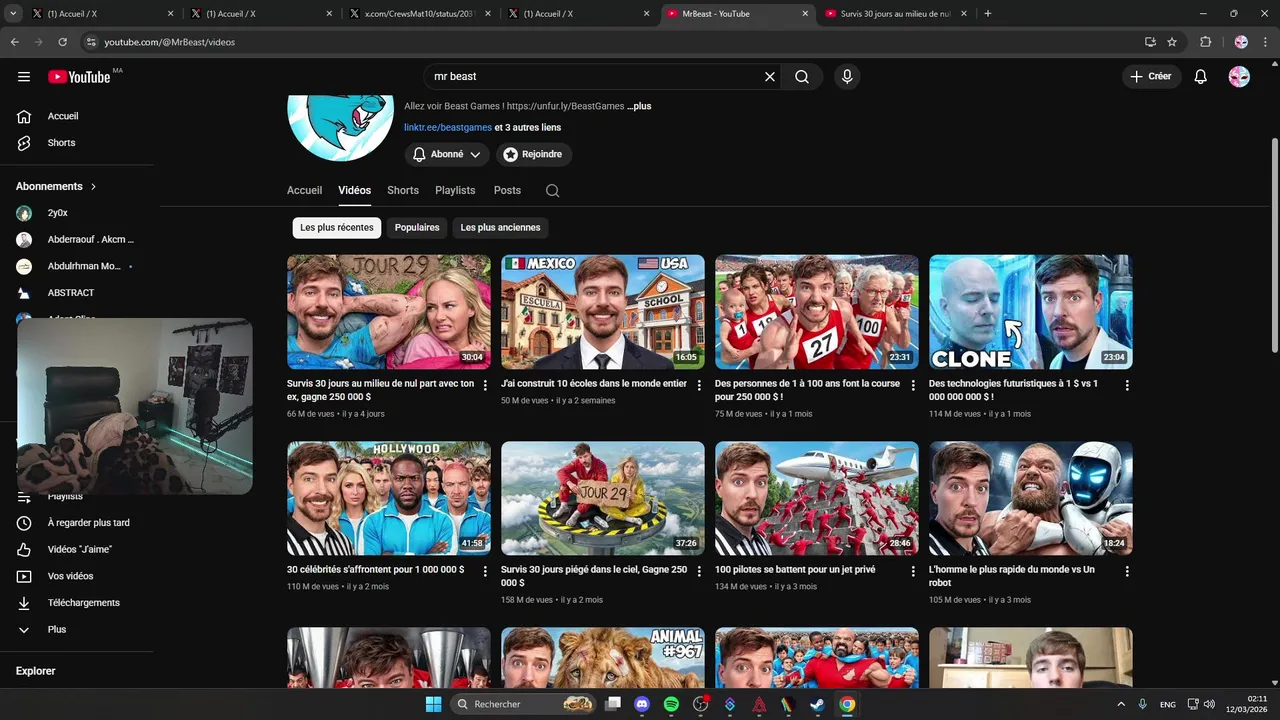Switch to the Playlists channel tab
The width and height of the screenshot is (1280, 720).
(x=455, y=190)
